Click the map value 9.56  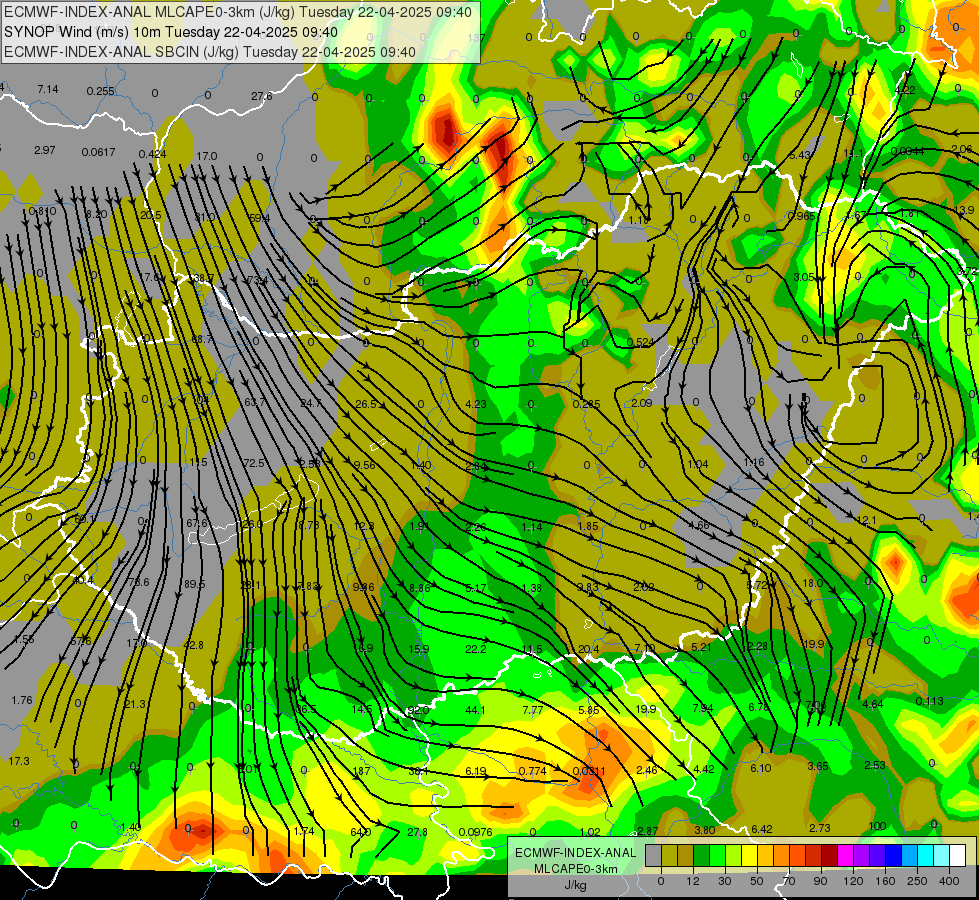[x=365, y=465]
